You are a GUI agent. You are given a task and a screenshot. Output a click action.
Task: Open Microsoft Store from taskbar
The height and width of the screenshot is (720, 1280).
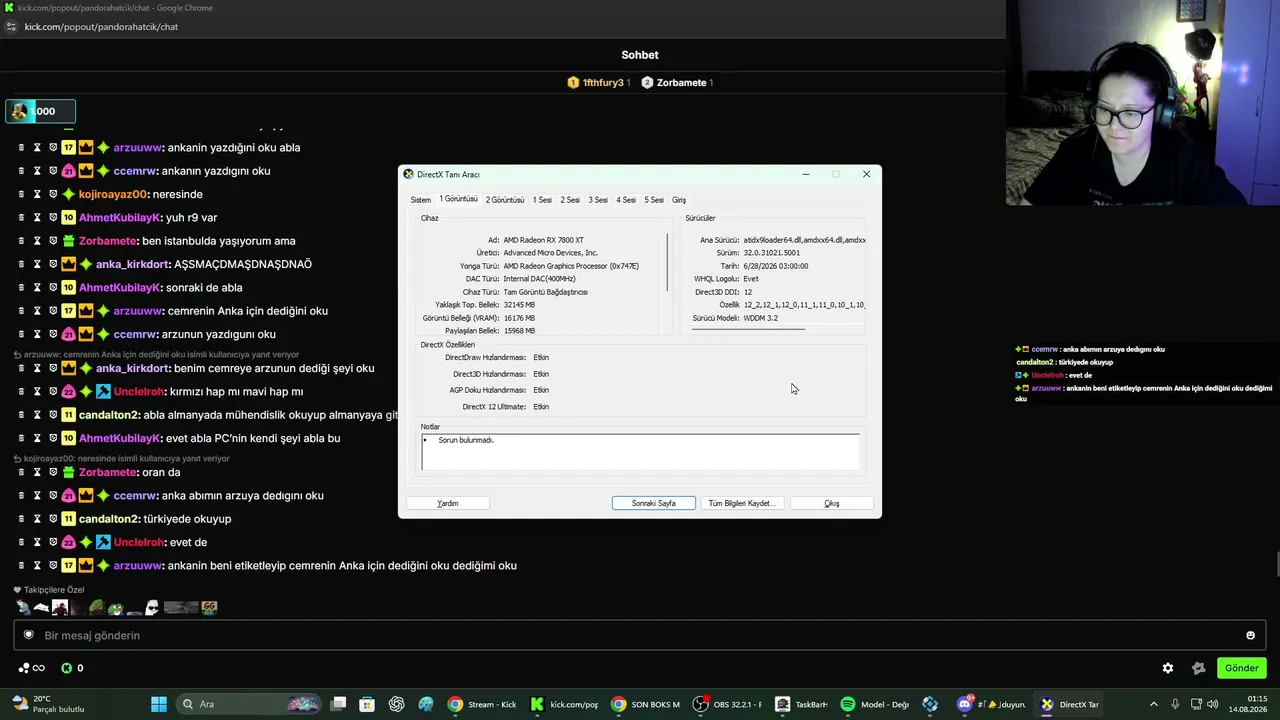tap(367, 704)
